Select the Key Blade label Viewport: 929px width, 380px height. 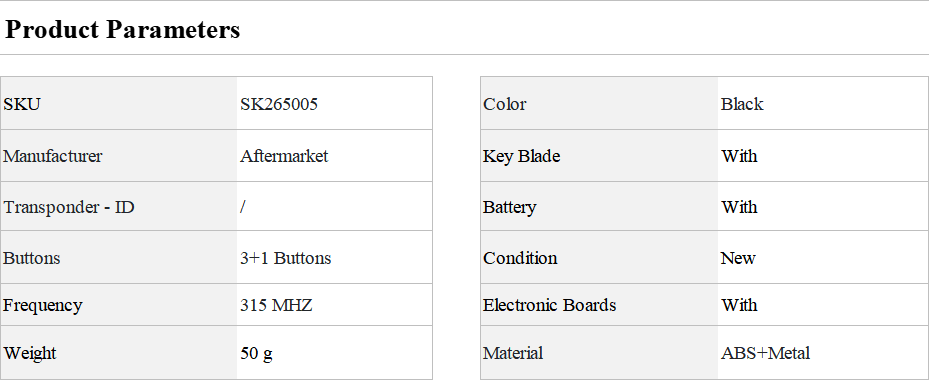pyautogui.click(x=521, y=156)
